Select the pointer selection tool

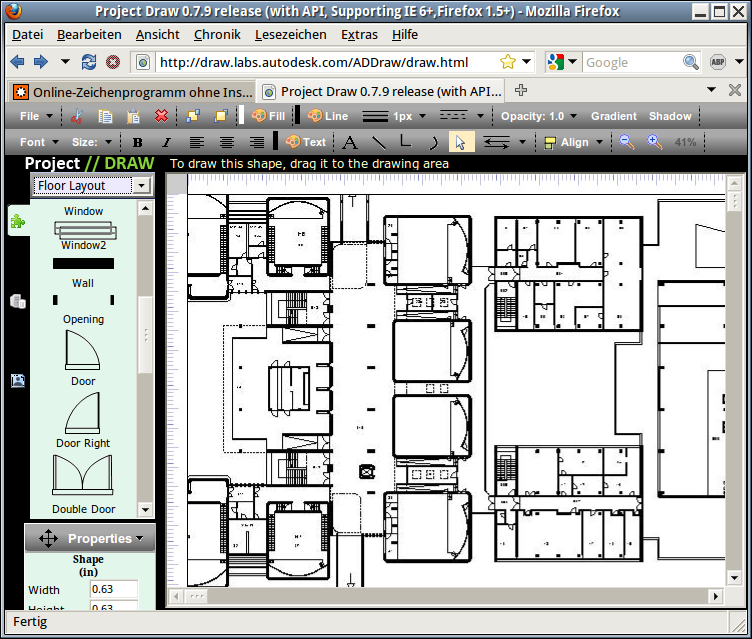460,142
